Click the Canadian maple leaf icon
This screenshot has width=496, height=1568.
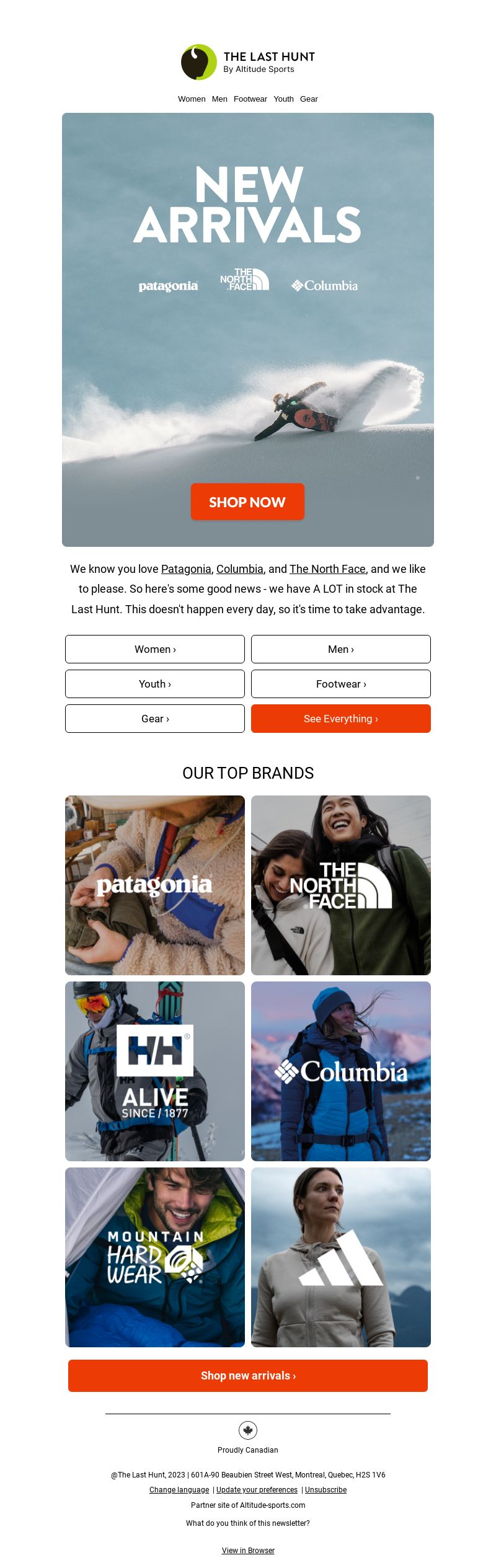[248, 1430]
